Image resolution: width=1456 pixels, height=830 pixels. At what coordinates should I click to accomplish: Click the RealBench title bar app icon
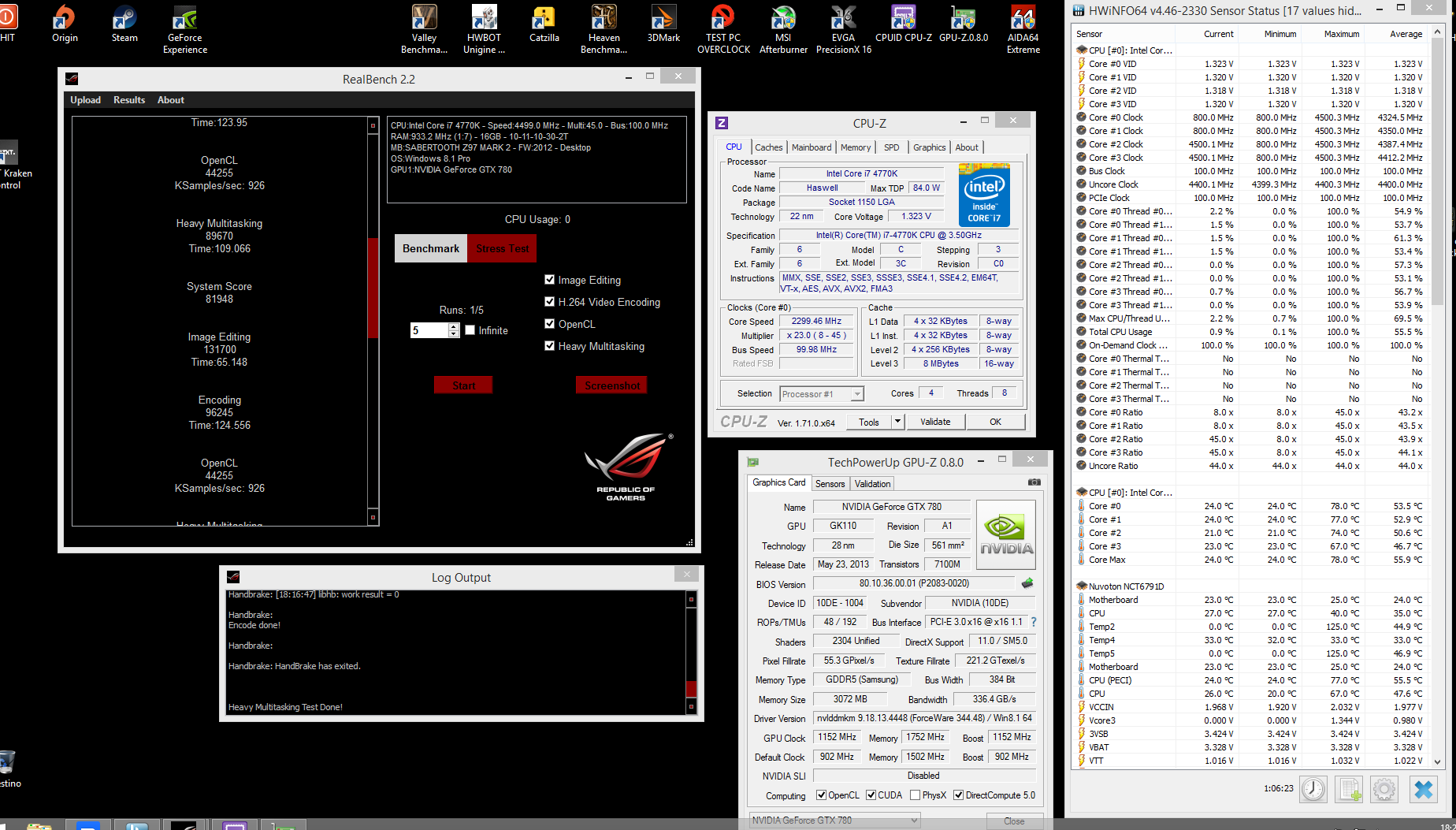coord(72,79)
